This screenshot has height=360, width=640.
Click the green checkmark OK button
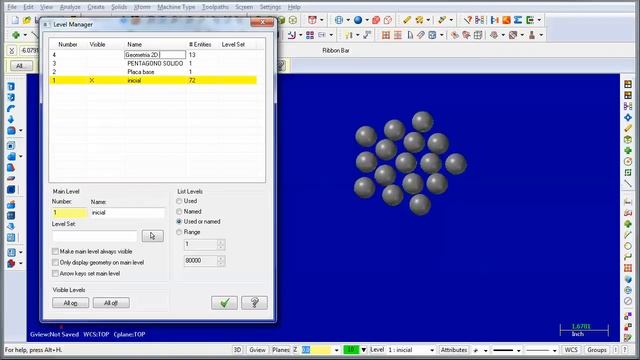pyautogui.click(x=224, y=303)
